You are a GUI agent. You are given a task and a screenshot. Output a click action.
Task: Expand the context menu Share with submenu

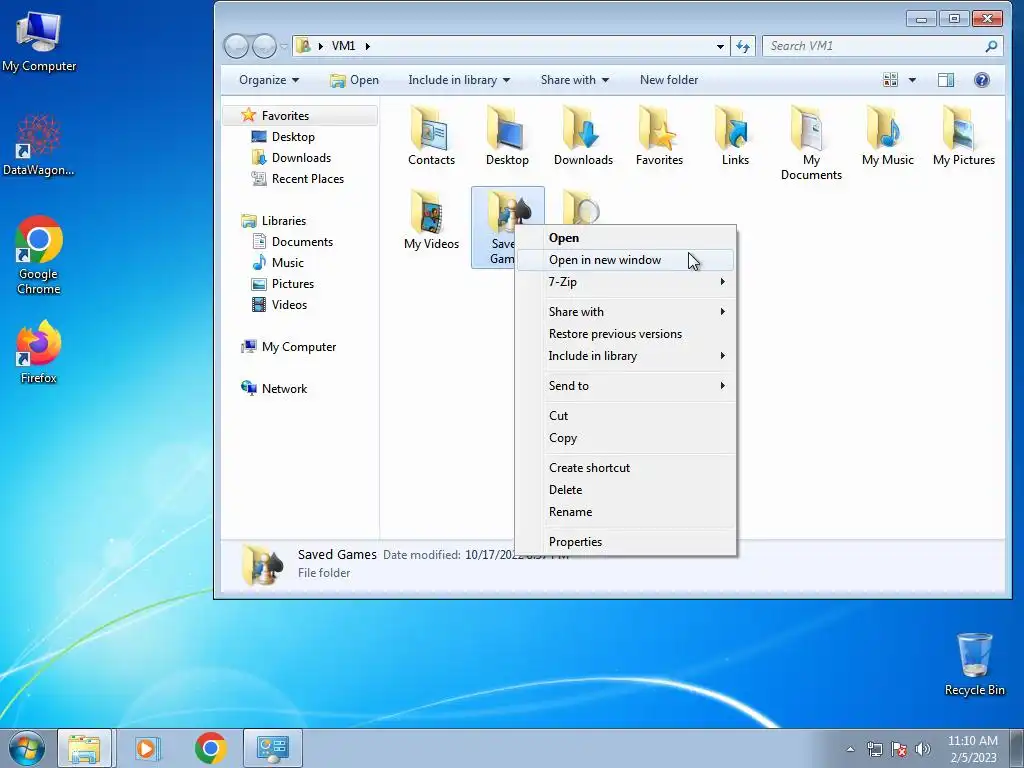click(626, 312)
